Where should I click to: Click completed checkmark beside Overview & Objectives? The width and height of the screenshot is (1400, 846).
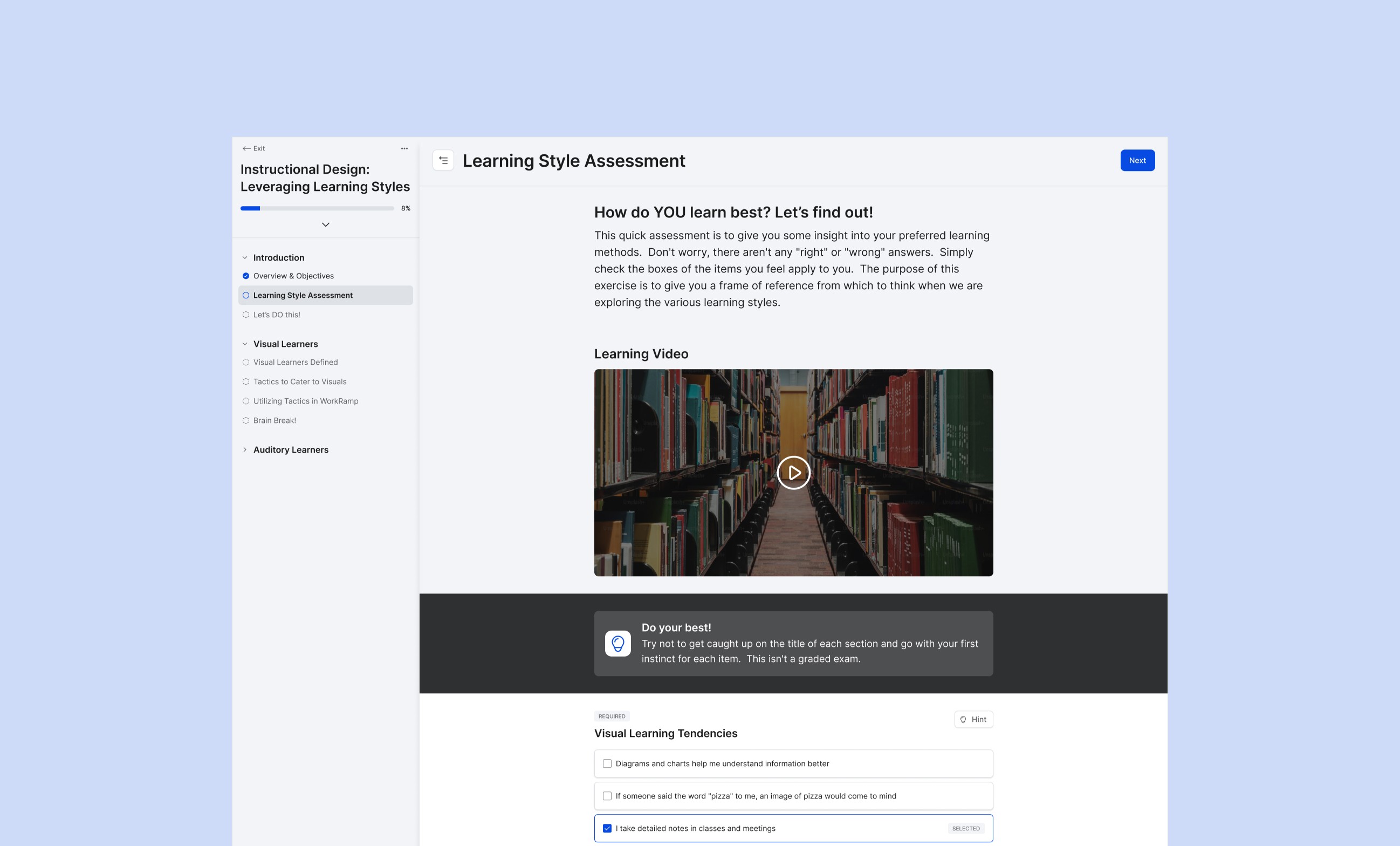[246, 276]
